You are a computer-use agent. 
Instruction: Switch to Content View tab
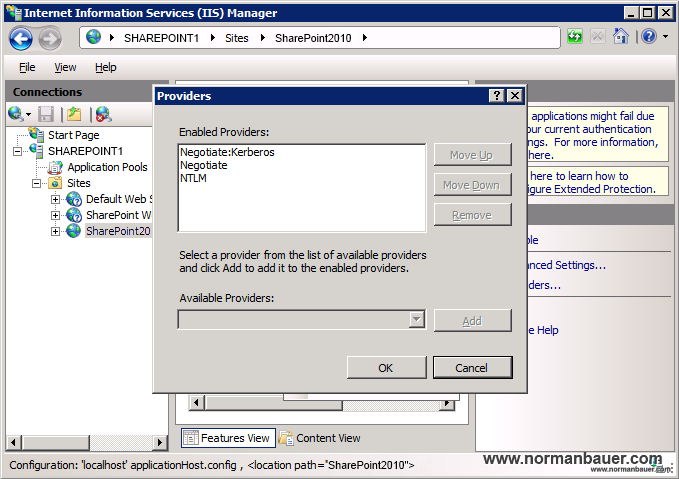[320, 438]
